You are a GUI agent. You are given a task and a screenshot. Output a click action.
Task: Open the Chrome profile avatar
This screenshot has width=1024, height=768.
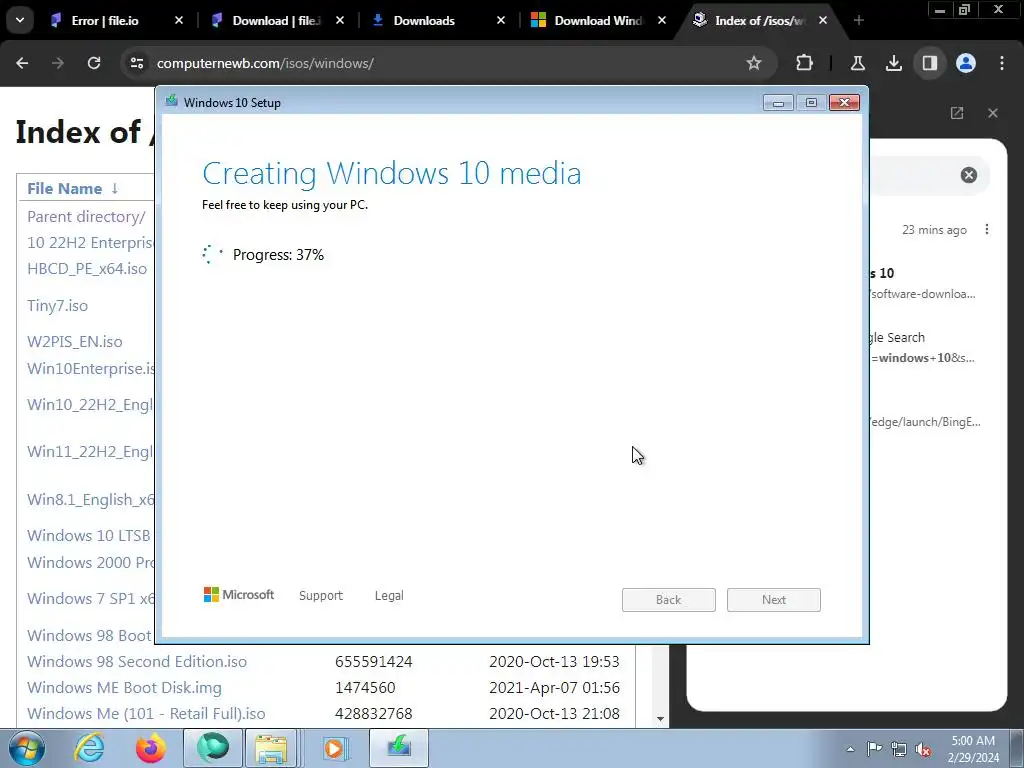point(966,63)
